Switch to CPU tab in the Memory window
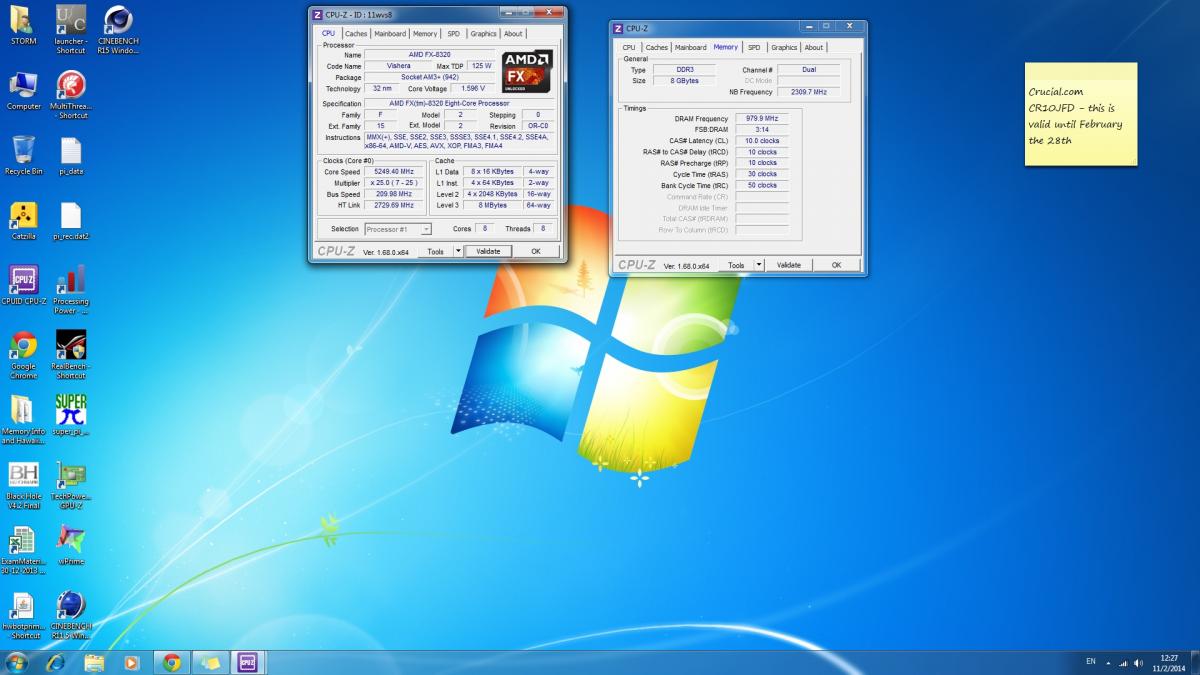Screen dimensions: 1200x675 (x=629, y=47)
